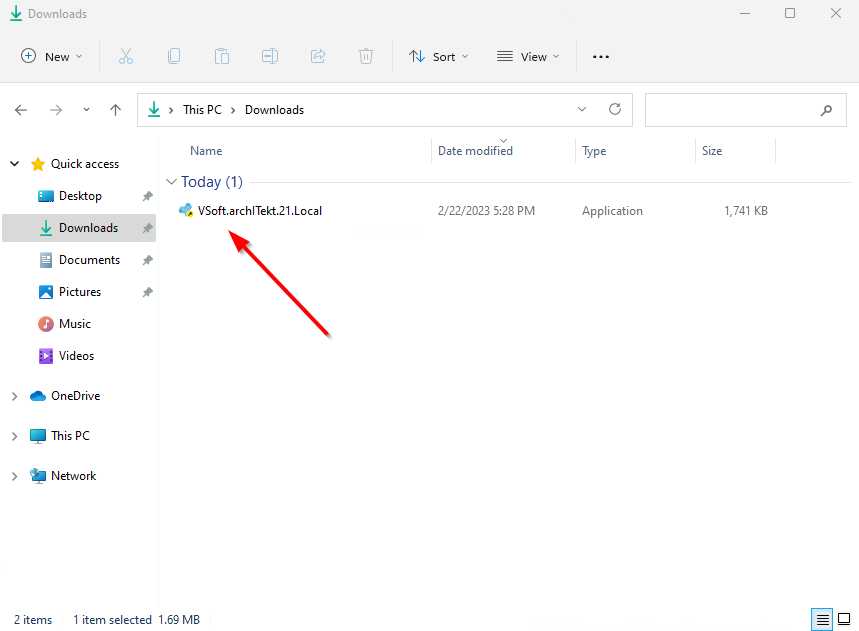Open the New item dropdown
Viewport: 859px width, 631px height.
(x=51, y=56)
